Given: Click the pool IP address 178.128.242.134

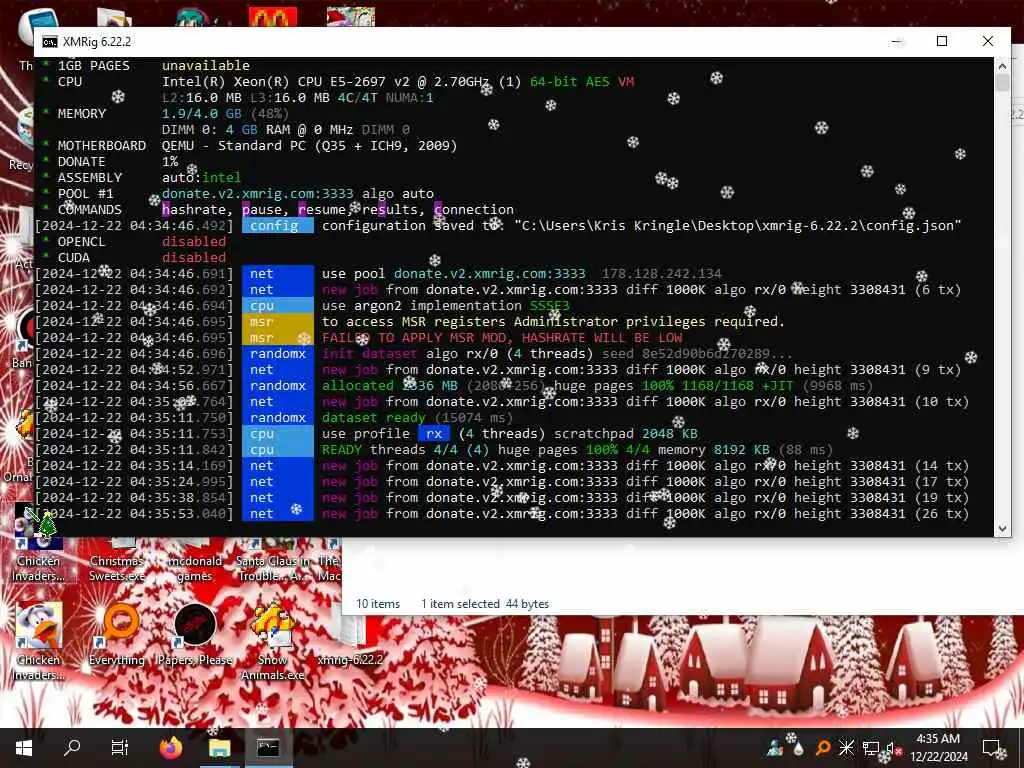Looking at the screenshot, I should 662,274.
